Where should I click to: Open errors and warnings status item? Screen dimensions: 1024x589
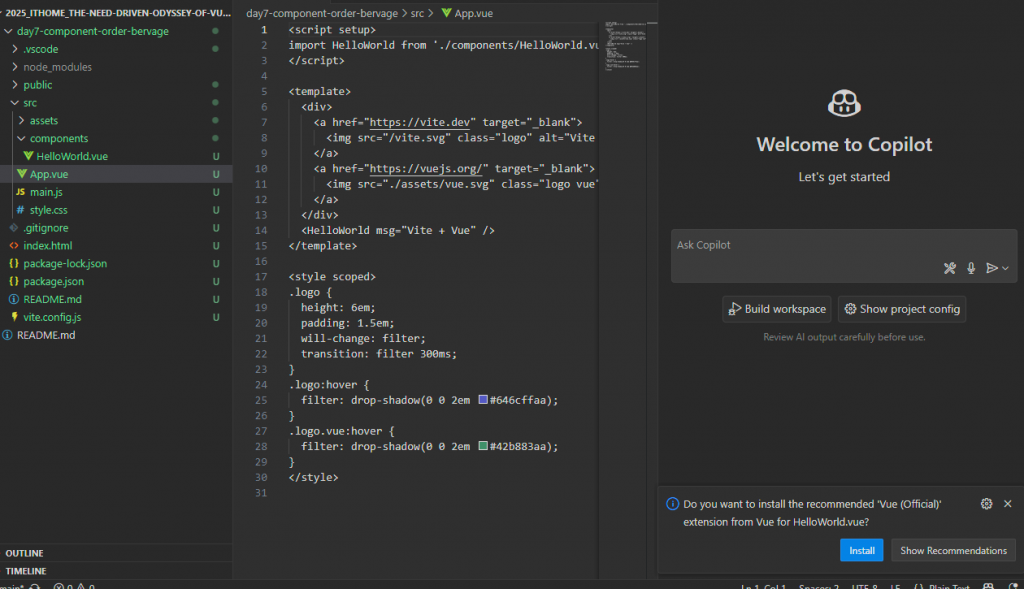coord(74,586)
